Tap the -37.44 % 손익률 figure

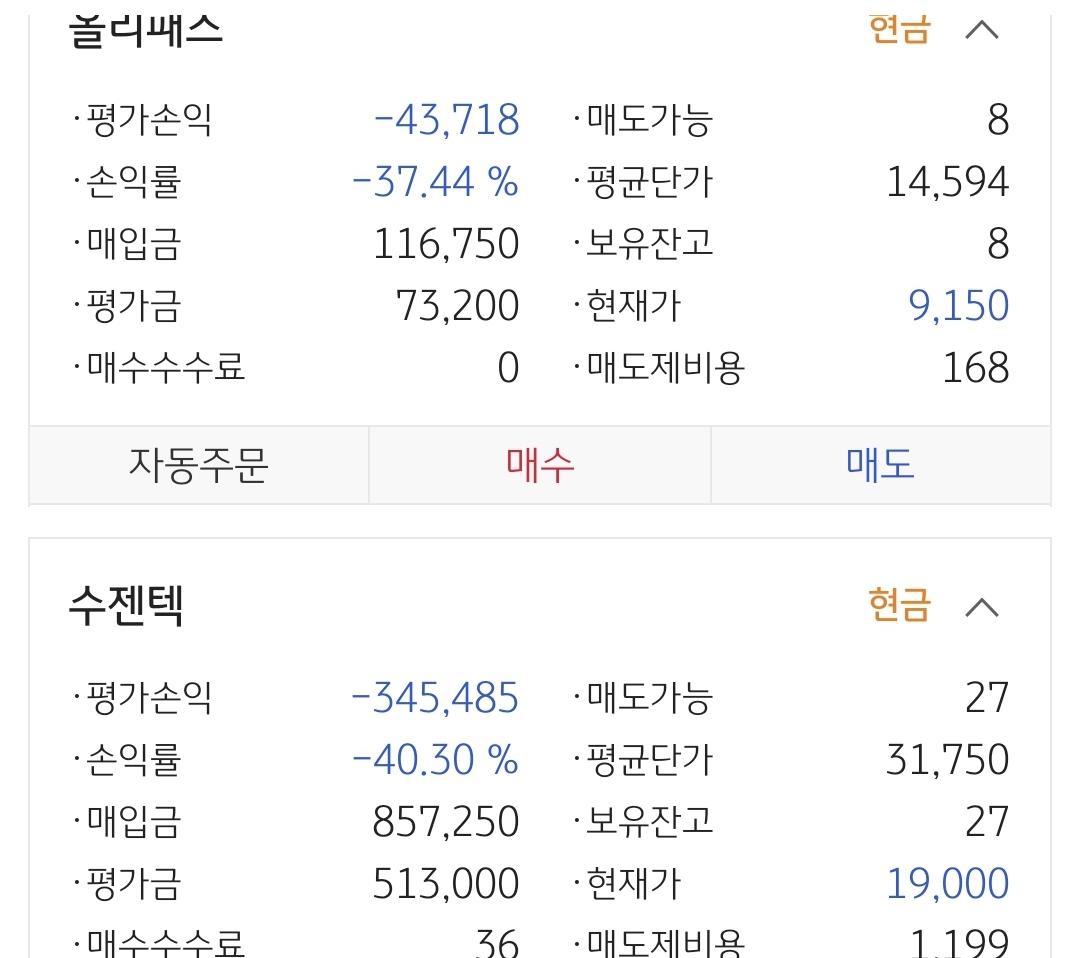435,183
